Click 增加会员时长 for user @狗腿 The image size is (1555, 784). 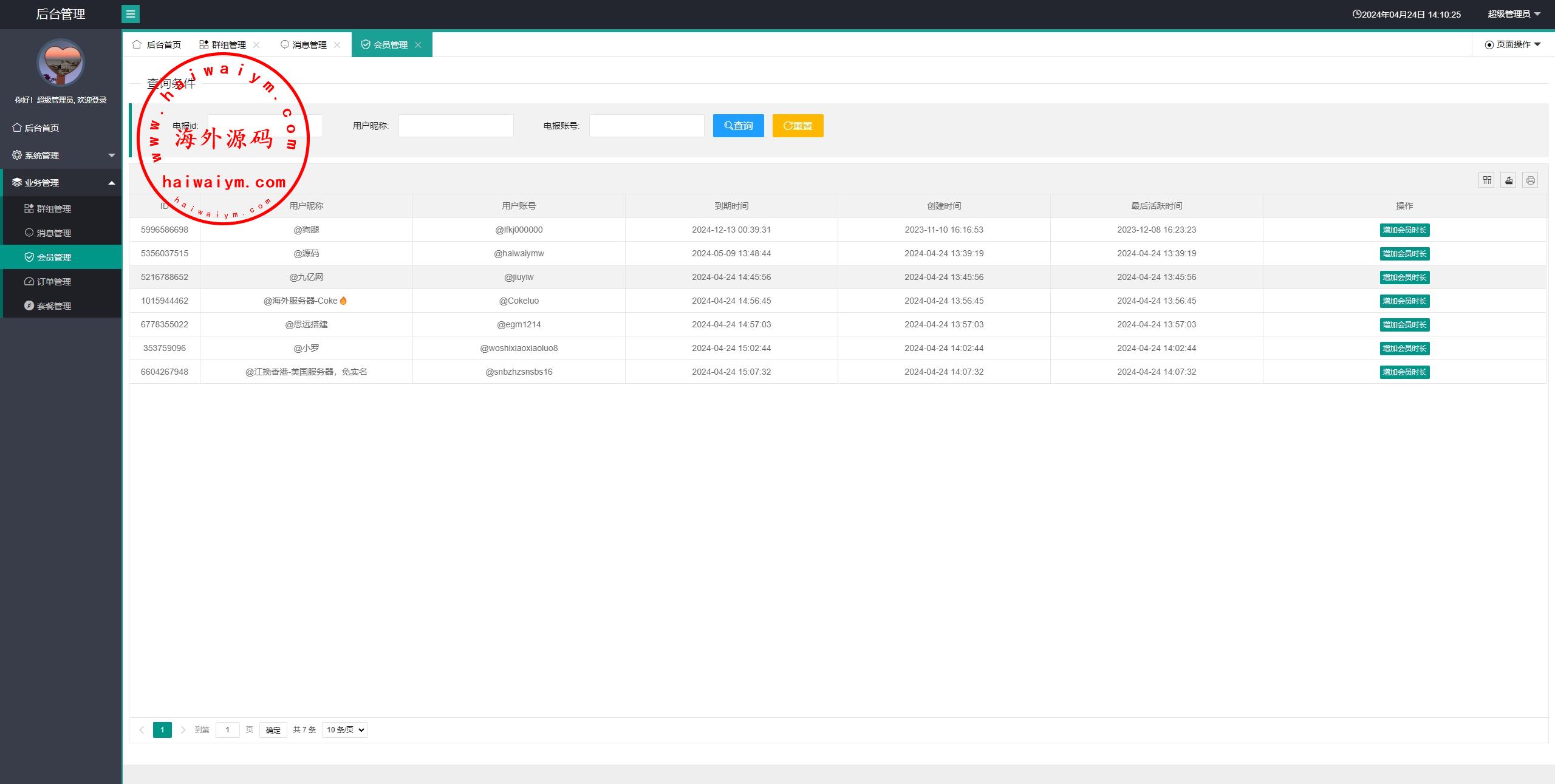pos(1404,230)
